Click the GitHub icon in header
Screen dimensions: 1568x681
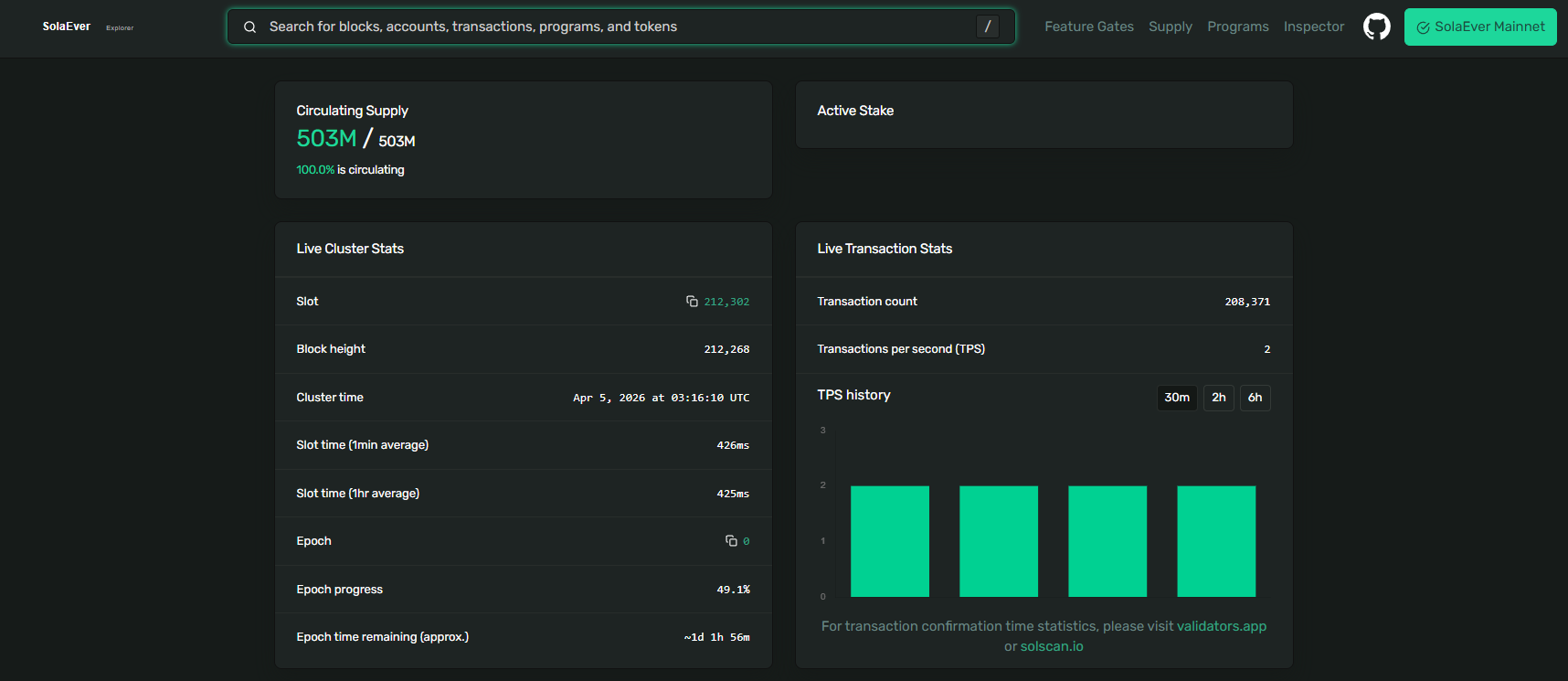1376,27
